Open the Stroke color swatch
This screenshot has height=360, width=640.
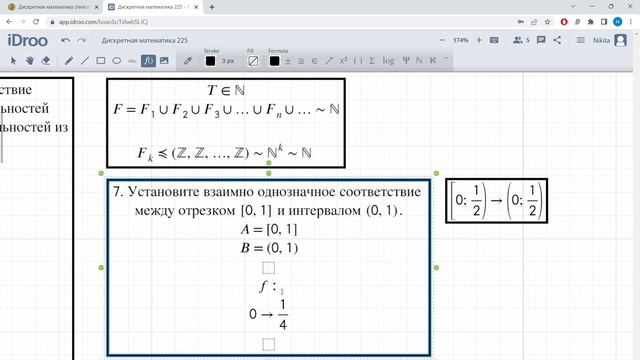210,61
